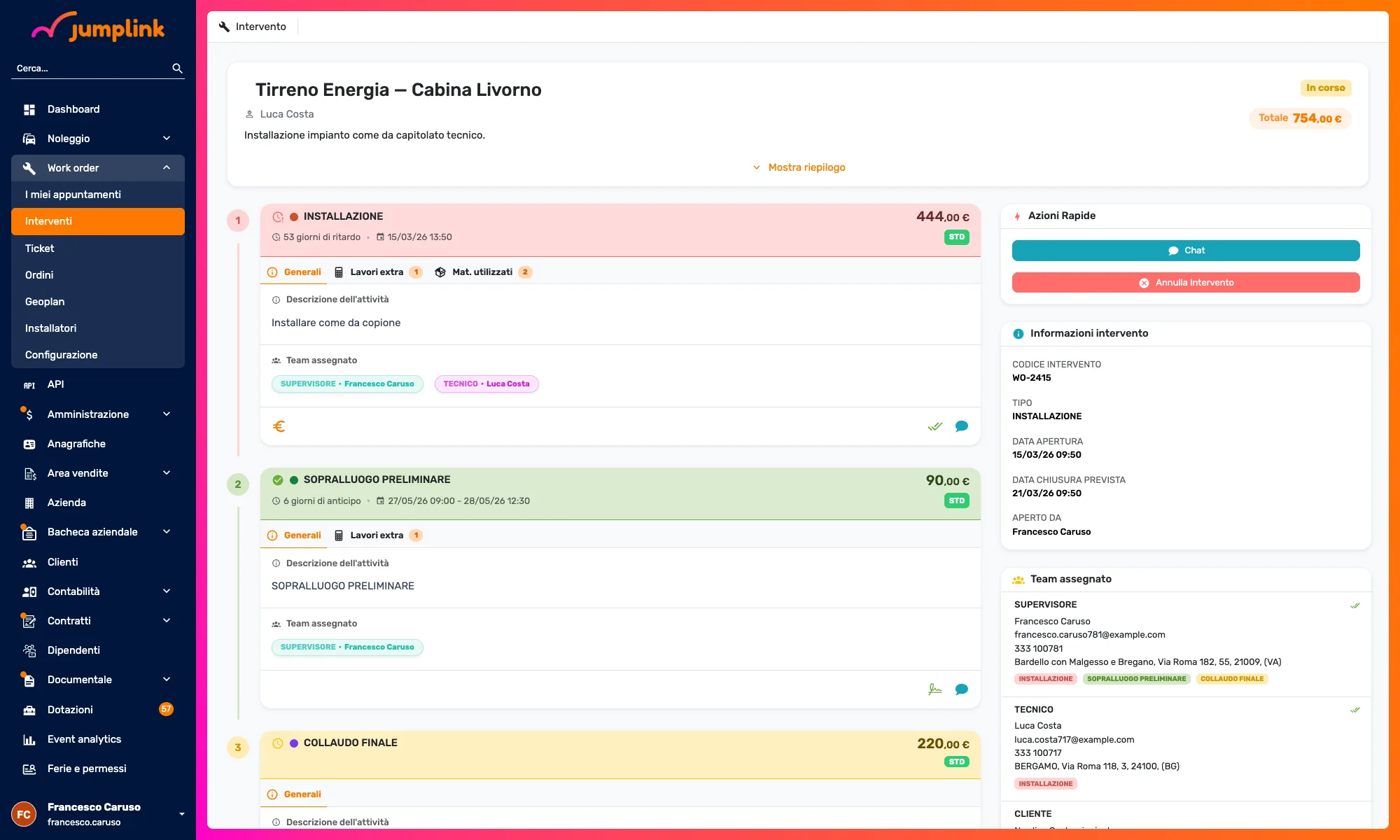The height and width of the screenshot is (840, 1400).
Task: Open chat bubble icon in Installazione card
Action: pos(962,426)
